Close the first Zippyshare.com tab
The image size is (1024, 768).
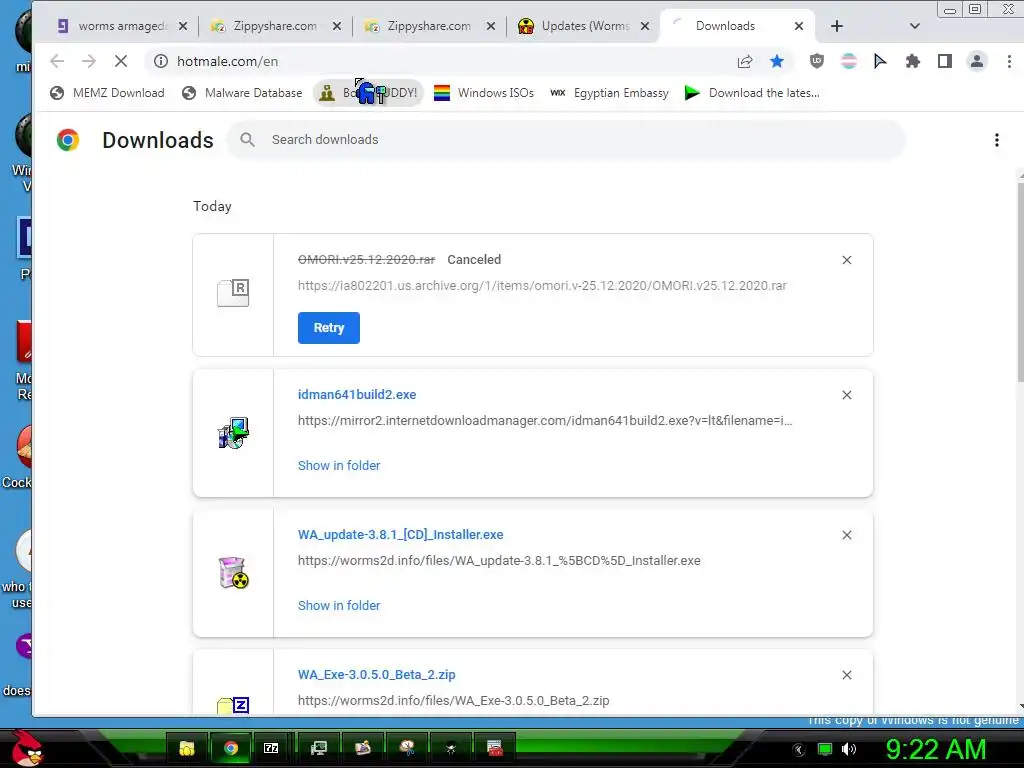[337, 26]
